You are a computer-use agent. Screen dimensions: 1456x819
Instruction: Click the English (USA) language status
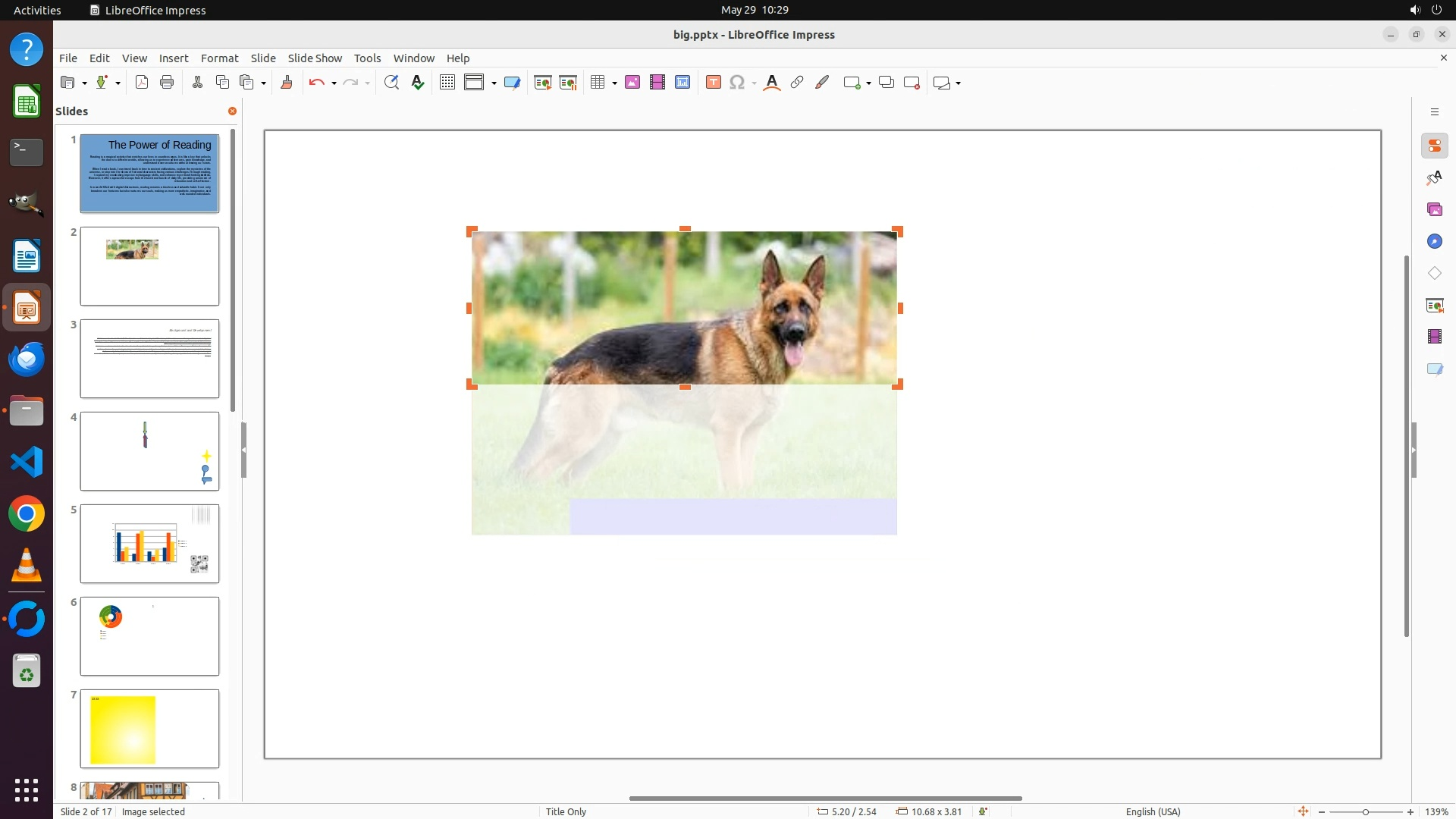click(x=1153, y=811)
